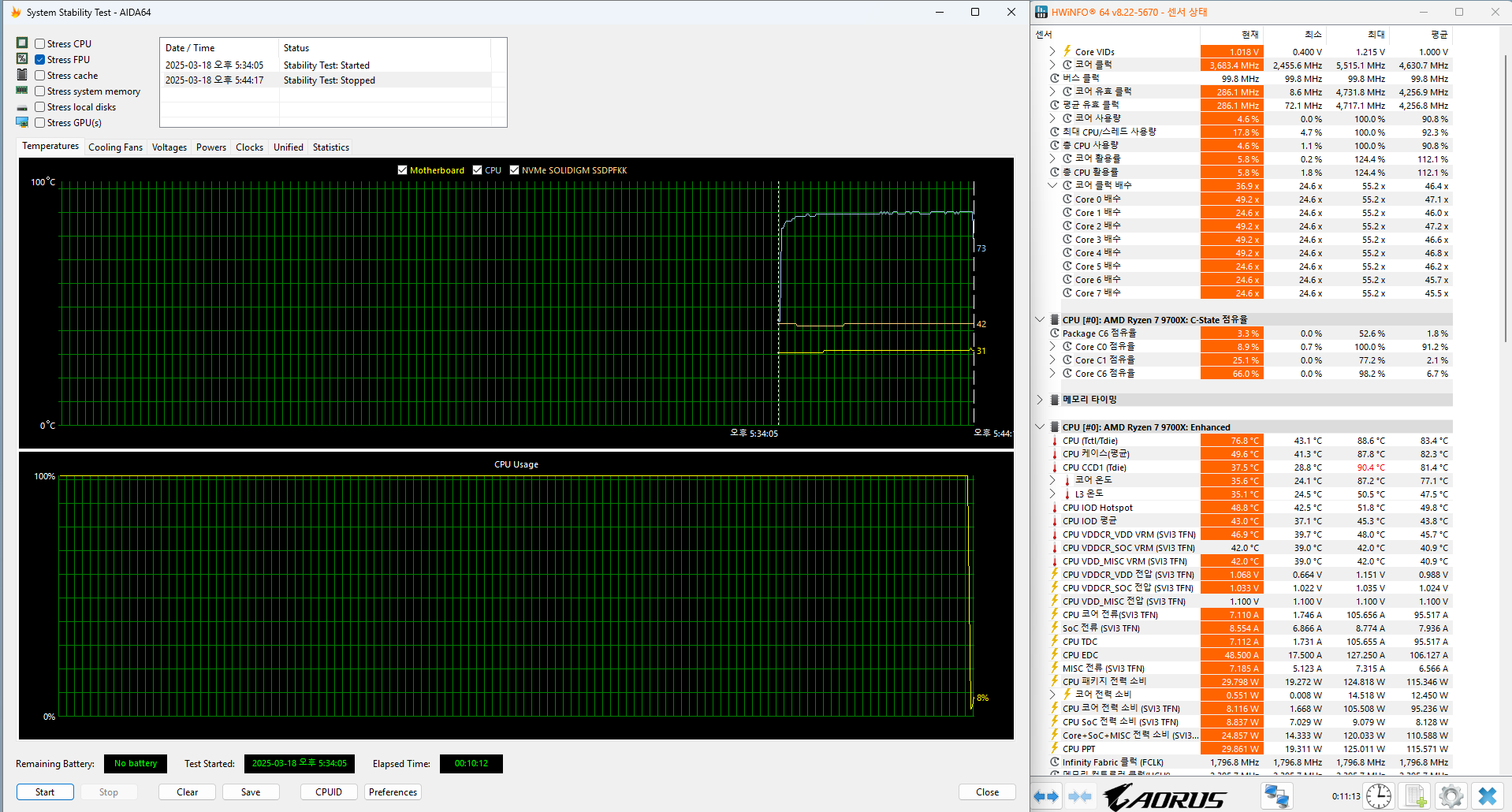Viewport: 1512px width, 812px height.
Task: Click the thermometer icon beside CPU (Tctl/Tdie)
Action: (x=1055, y=441)
